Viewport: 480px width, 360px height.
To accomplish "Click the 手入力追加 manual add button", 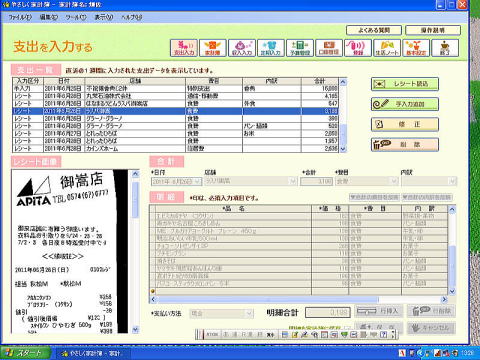I will (405, 104).
